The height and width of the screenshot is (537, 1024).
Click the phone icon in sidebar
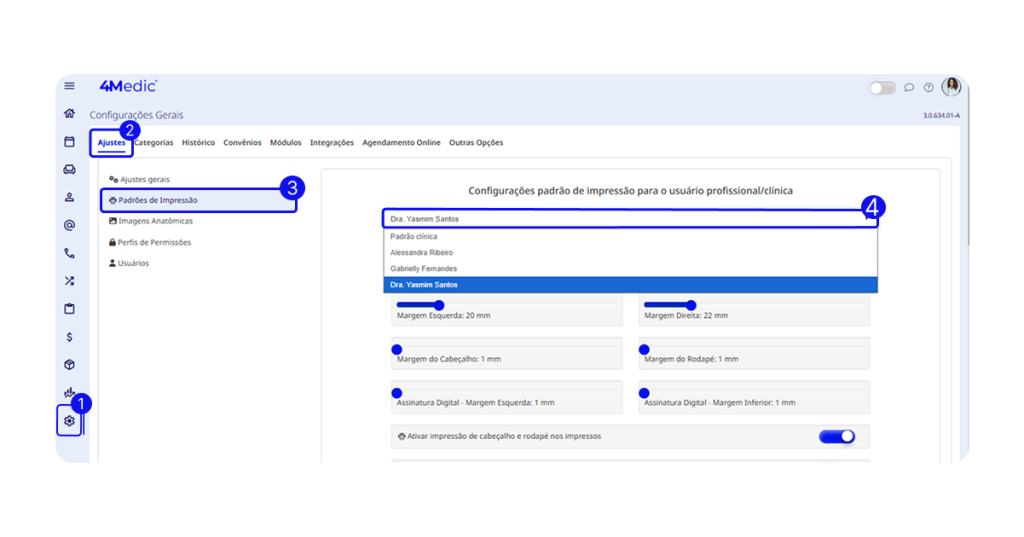coord(69,253)
